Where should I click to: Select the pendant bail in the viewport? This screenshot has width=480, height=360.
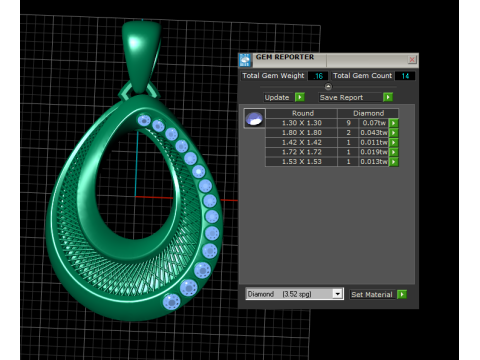point(141,57)
